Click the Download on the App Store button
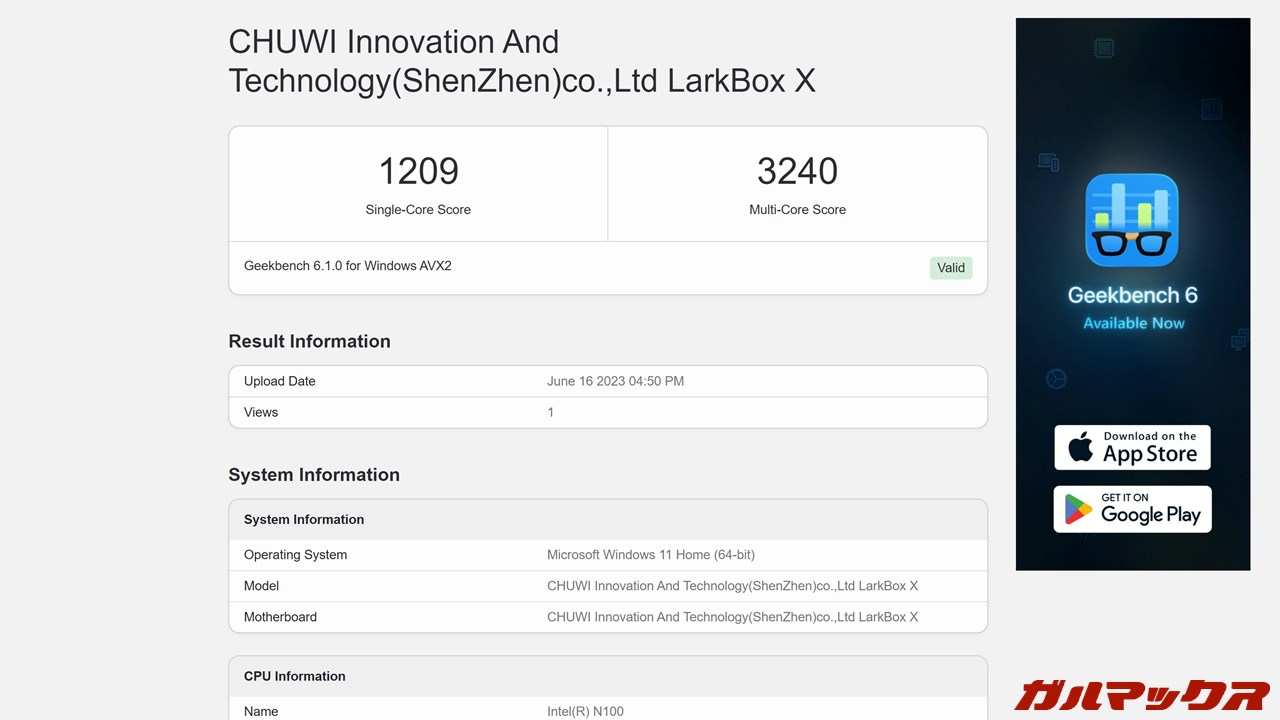Screen dimensions: 1280x720 tap(1131, 447)
